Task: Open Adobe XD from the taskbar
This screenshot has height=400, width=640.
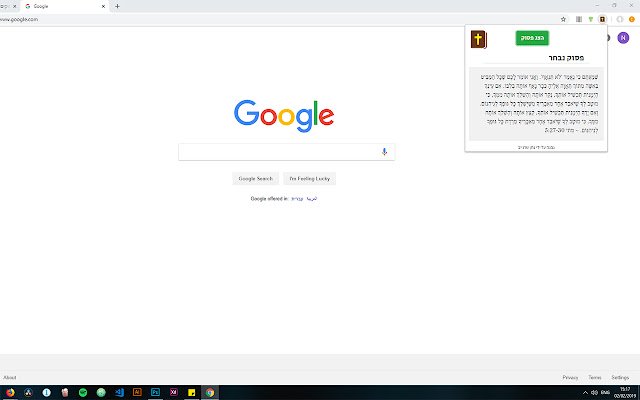Action: pyautogui.click(x=173, y=393)
